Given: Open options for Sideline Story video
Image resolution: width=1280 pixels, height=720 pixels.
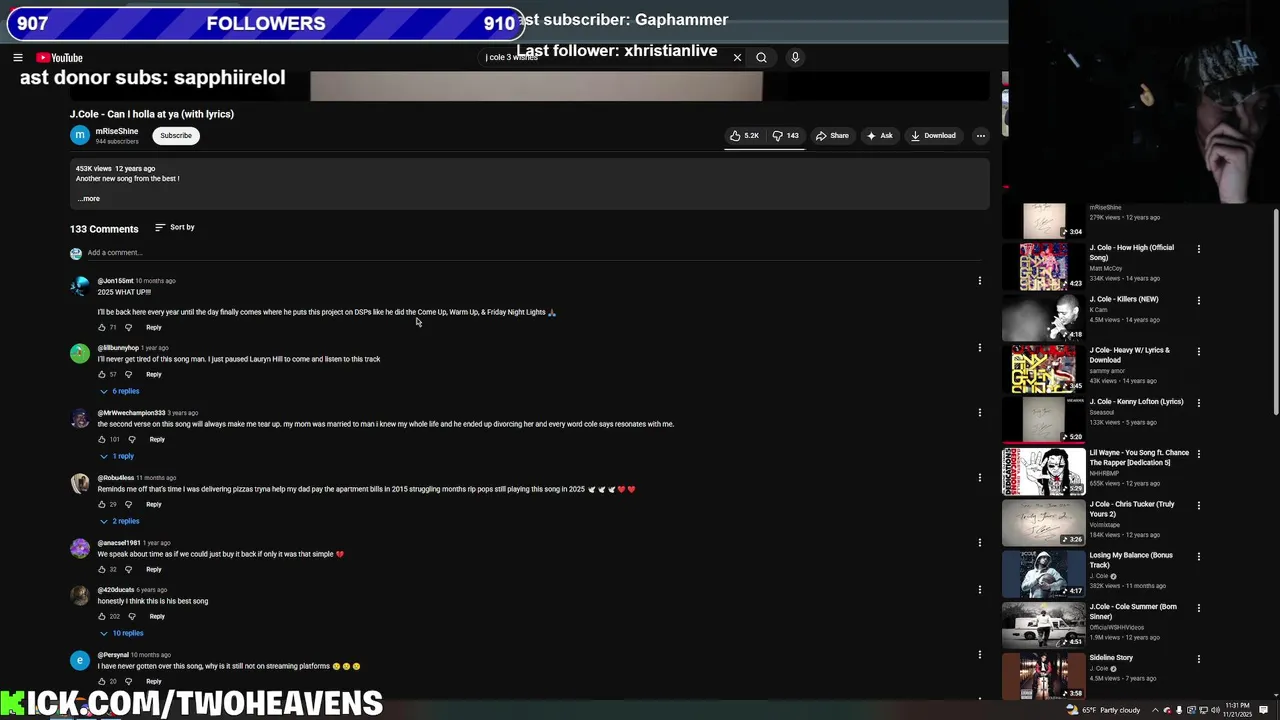Looking at the screenshot, I should tap(1199, 659).
